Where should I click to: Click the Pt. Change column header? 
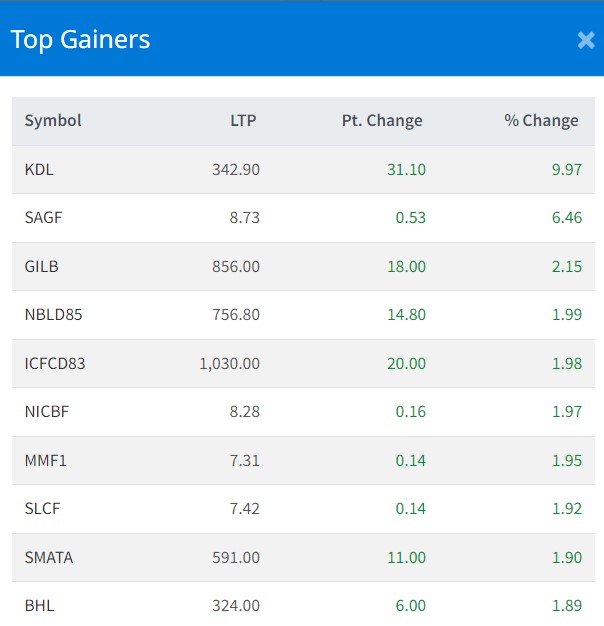[381, 121]
